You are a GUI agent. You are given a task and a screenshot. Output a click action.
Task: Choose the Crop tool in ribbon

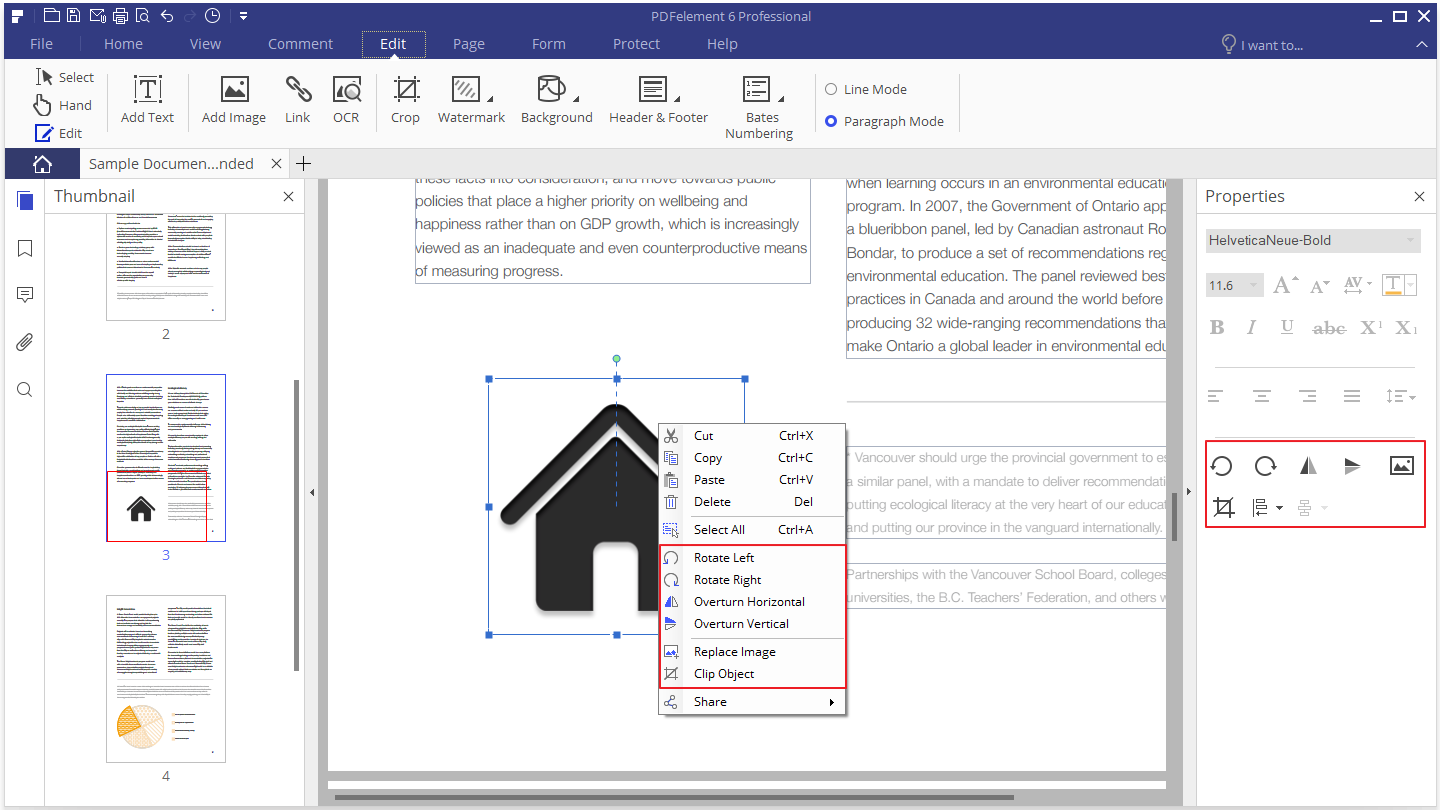tap(405, 100)
